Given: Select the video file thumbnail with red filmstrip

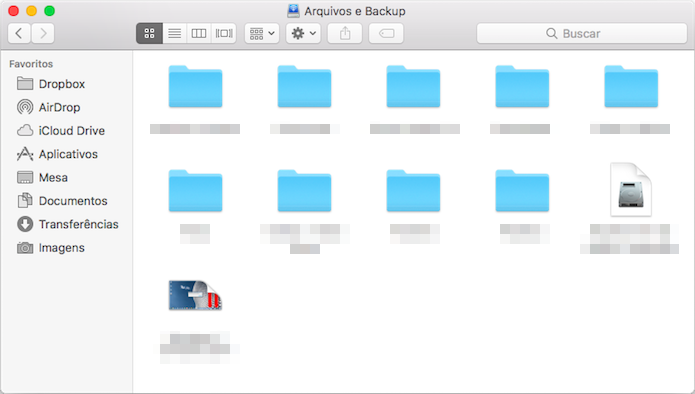Looking at the screenshot, I should pos(195,295).
